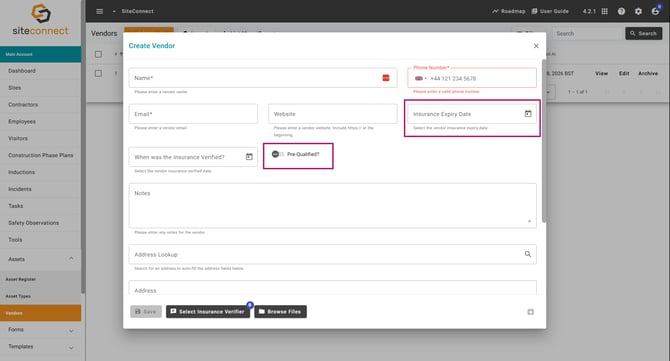
Task: Click the dark Search button
Action: coord(644,33)
